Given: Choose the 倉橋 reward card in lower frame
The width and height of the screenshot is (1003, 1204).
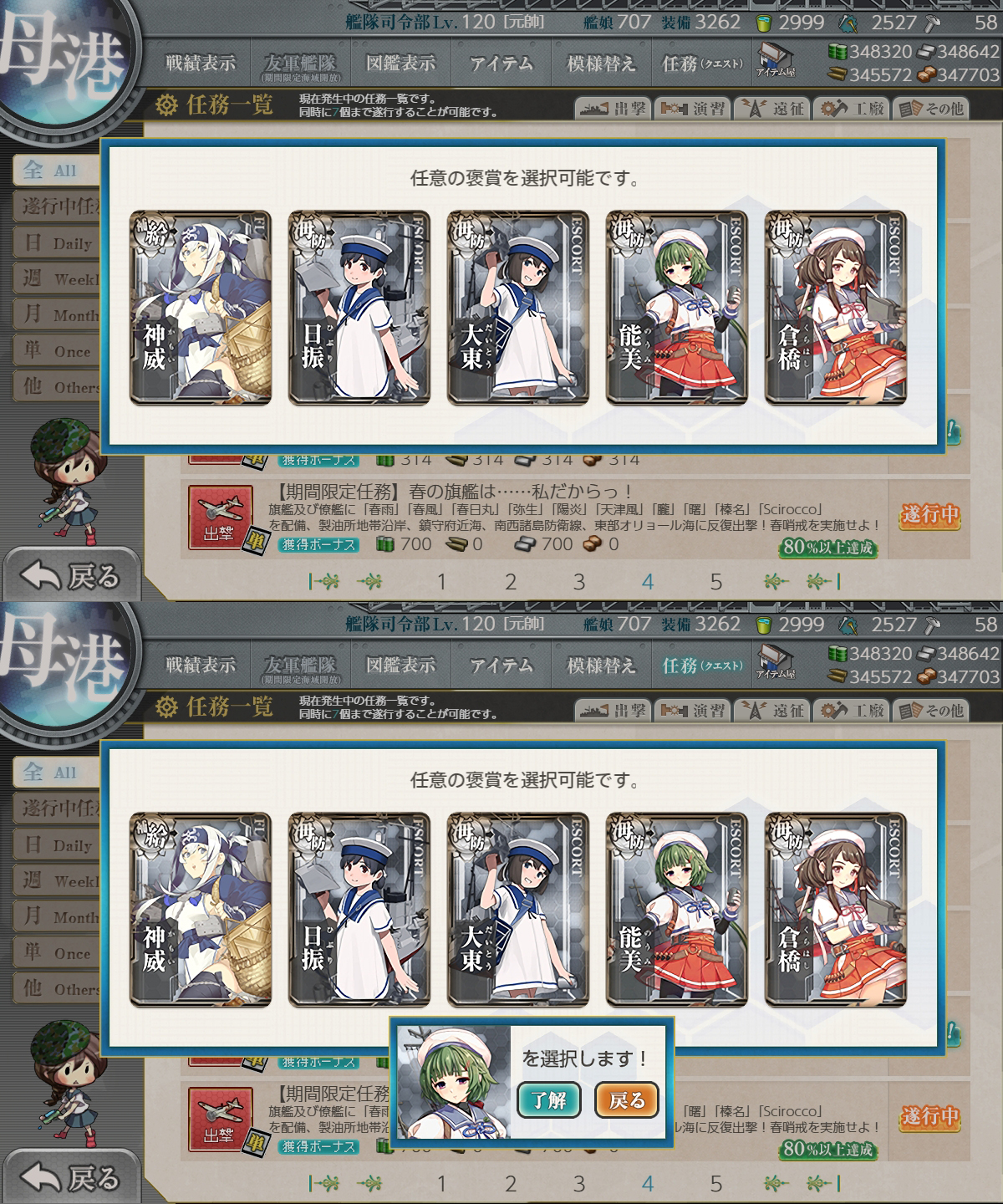Looking at the screenshot, I should [836, 910].
